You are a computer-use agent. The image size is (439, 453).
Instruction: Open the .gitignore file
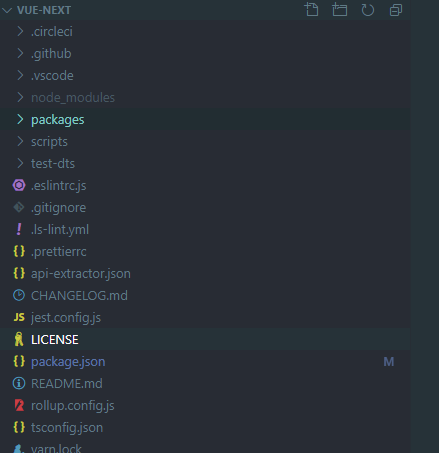click(59, 208)
